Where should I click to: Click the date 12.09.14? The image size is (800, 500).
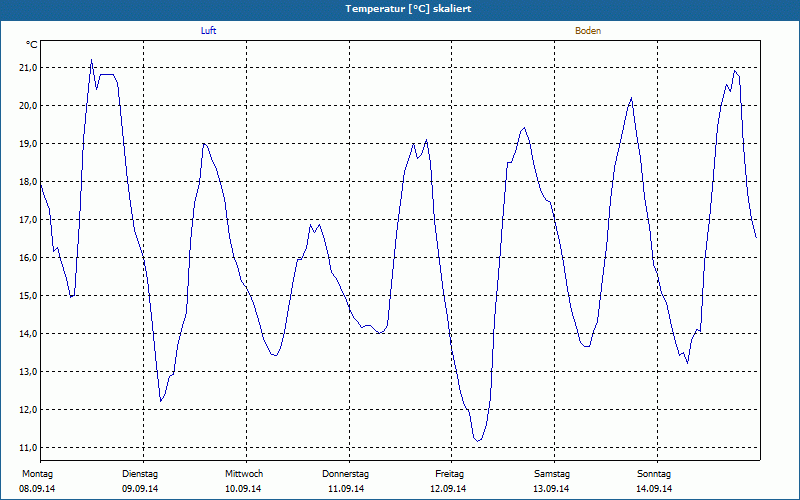click(x=448, y=489)
